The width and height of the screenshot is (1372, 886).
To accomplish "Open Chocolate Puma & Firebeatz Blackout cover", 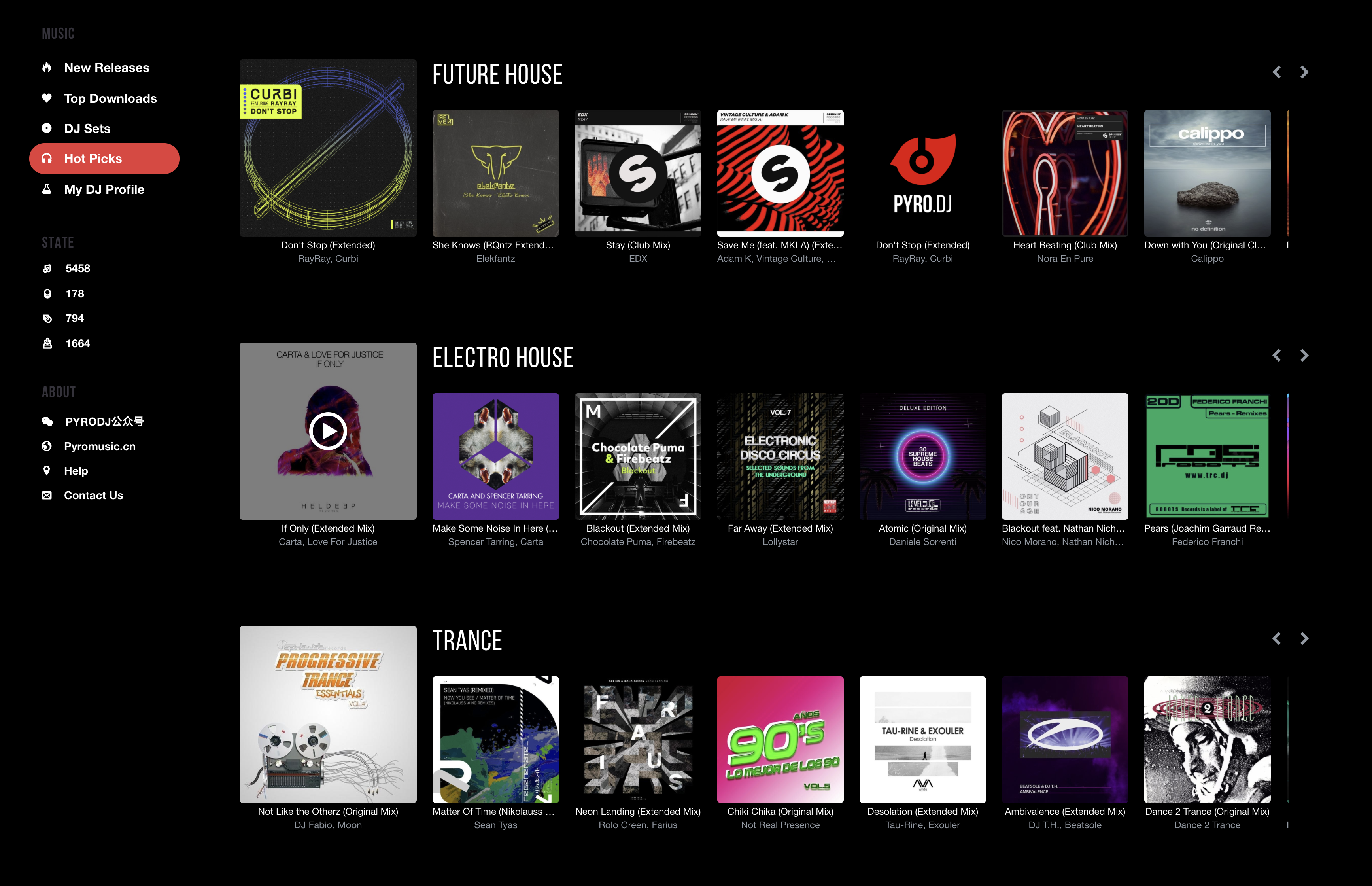I will point(638,456).
